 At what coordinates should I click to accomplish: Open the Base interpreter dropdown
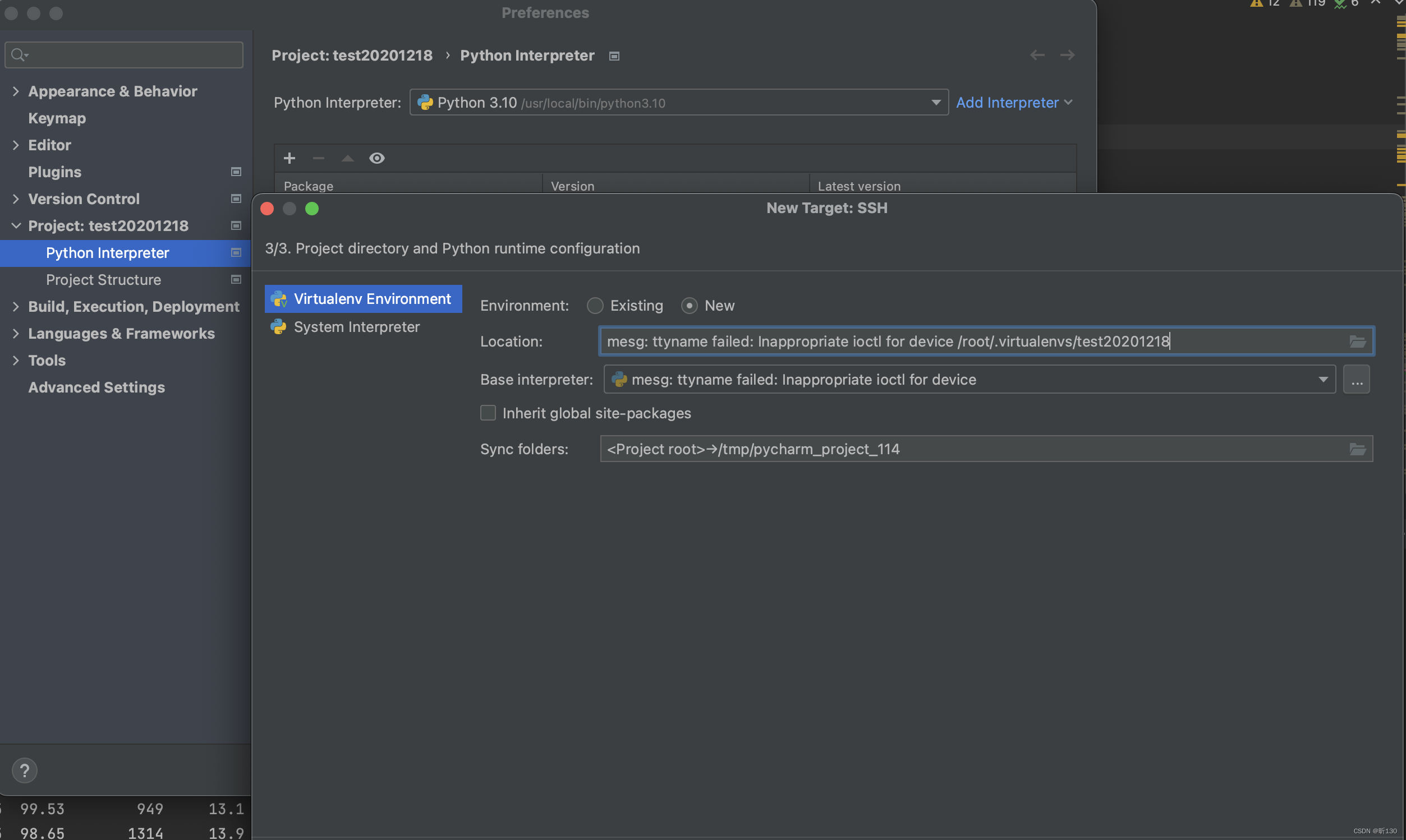pyautogui.click(x=1324, y=379)
